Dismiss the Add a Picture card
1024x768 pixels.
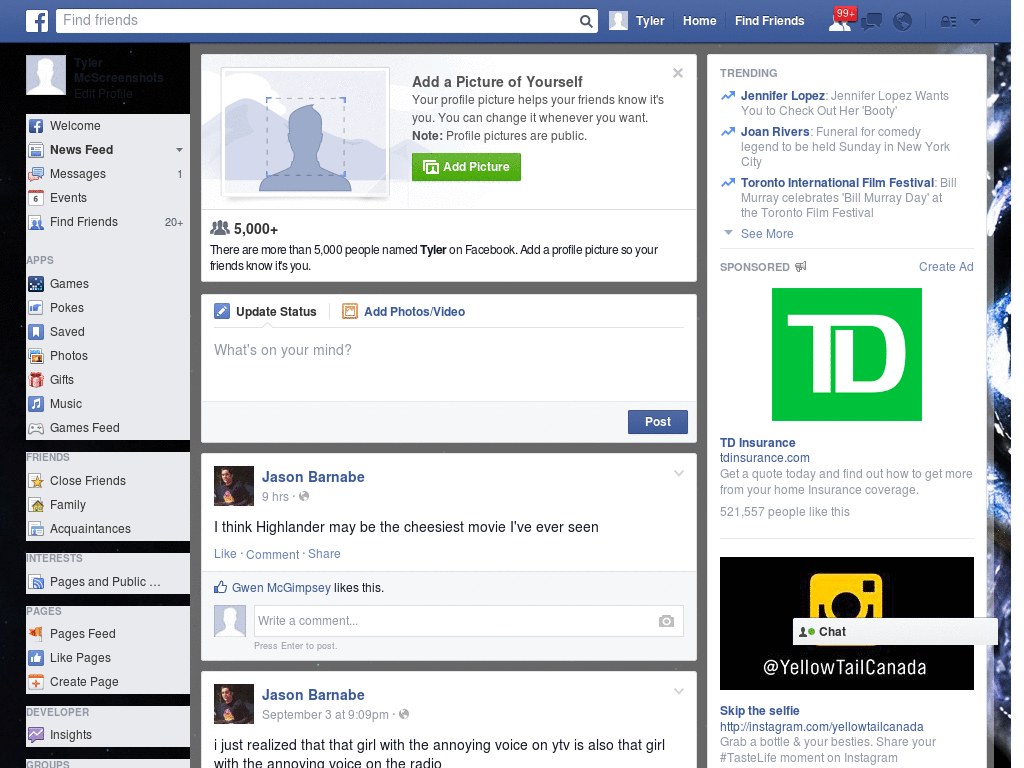[678, 73]
